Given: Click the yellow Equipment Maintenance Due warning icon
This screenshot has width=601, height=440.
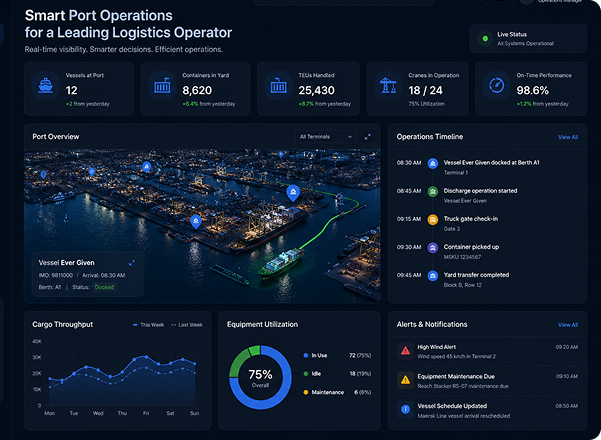Looking at the screenshot, I should pyautogui.click(x=405, y=380).
